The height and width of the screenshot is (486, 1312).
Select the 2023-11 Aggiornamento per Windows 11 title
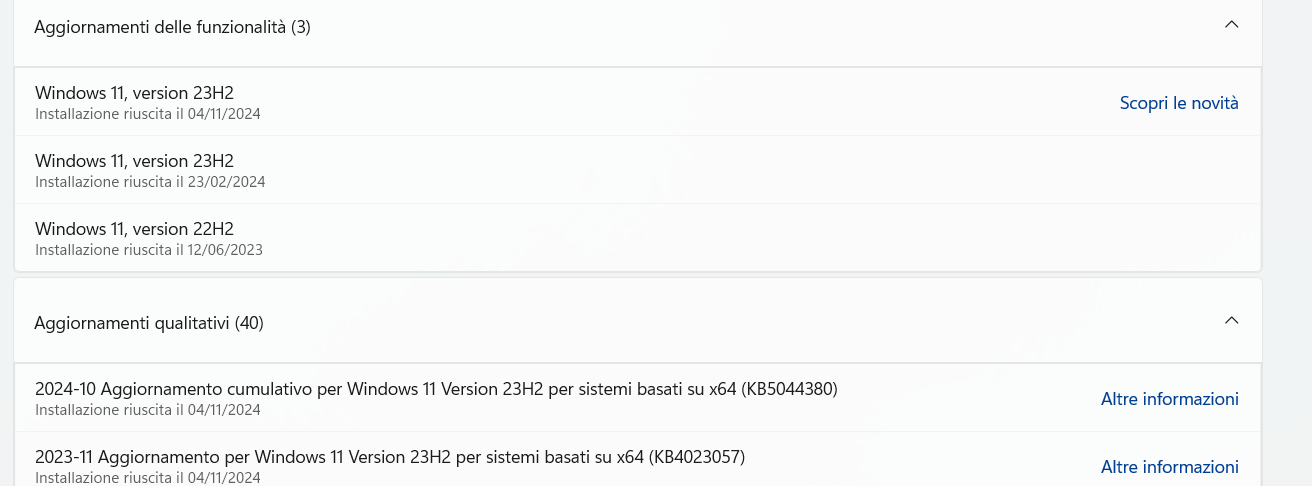tap(390, 457)
